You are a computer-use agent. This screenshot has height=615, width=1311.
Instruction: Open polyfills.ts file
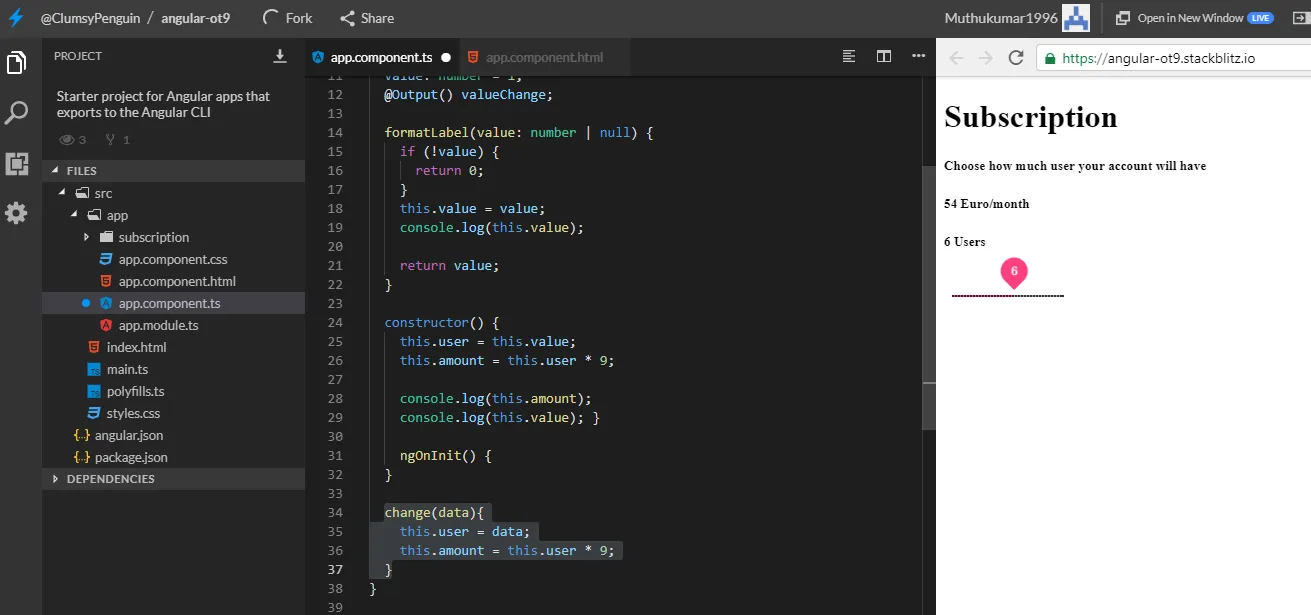point(135,391)
